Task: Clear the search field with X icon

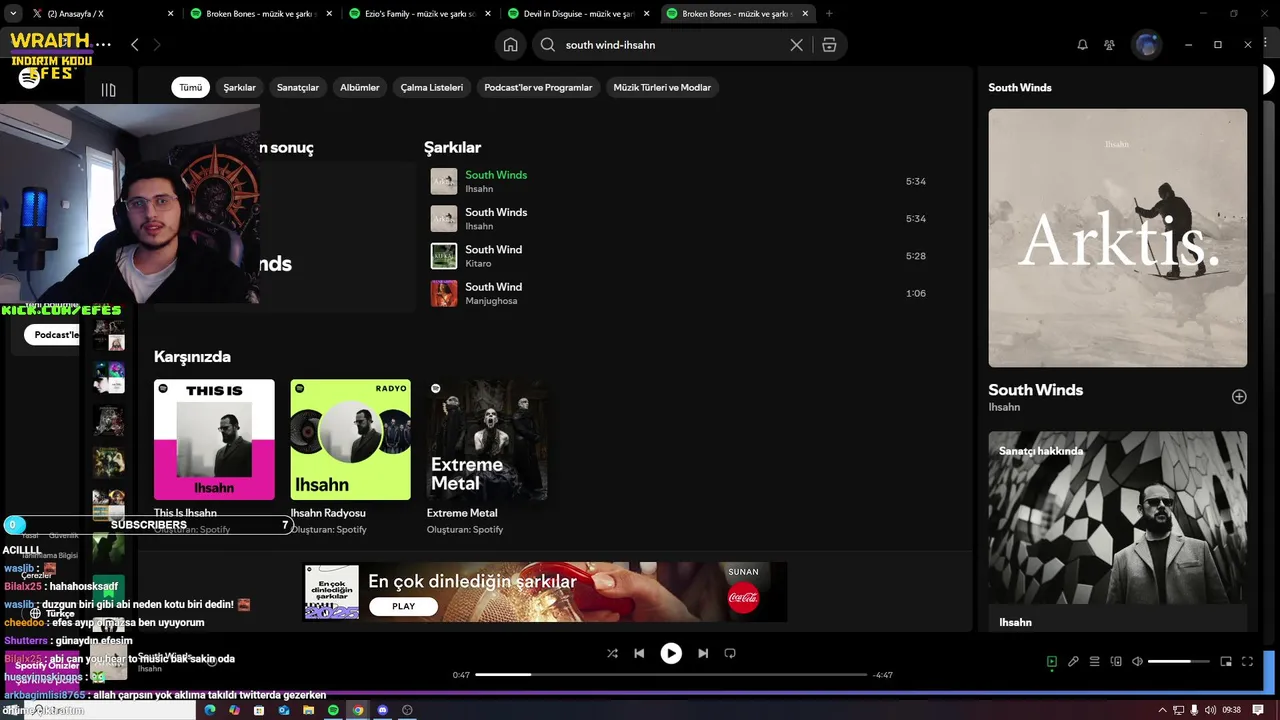Action: point(796,45)
